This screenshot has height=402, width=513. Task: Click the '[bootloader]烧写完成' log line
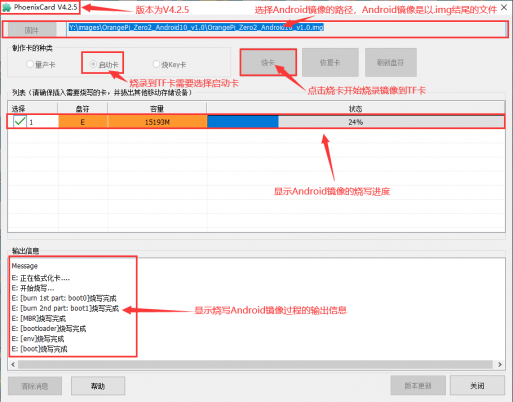point(49,329)
